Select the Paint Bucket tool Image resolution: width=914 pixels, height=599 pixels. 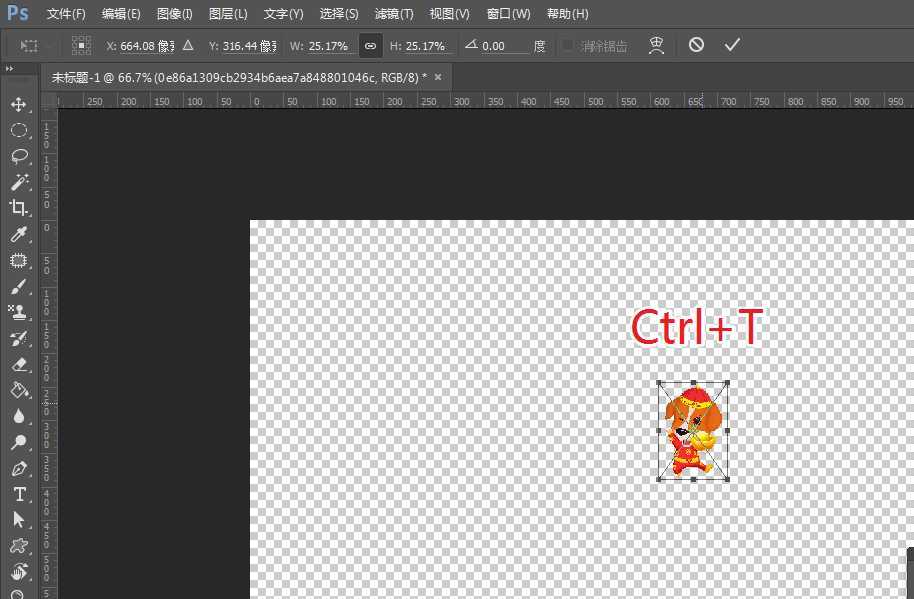(20, 390)
